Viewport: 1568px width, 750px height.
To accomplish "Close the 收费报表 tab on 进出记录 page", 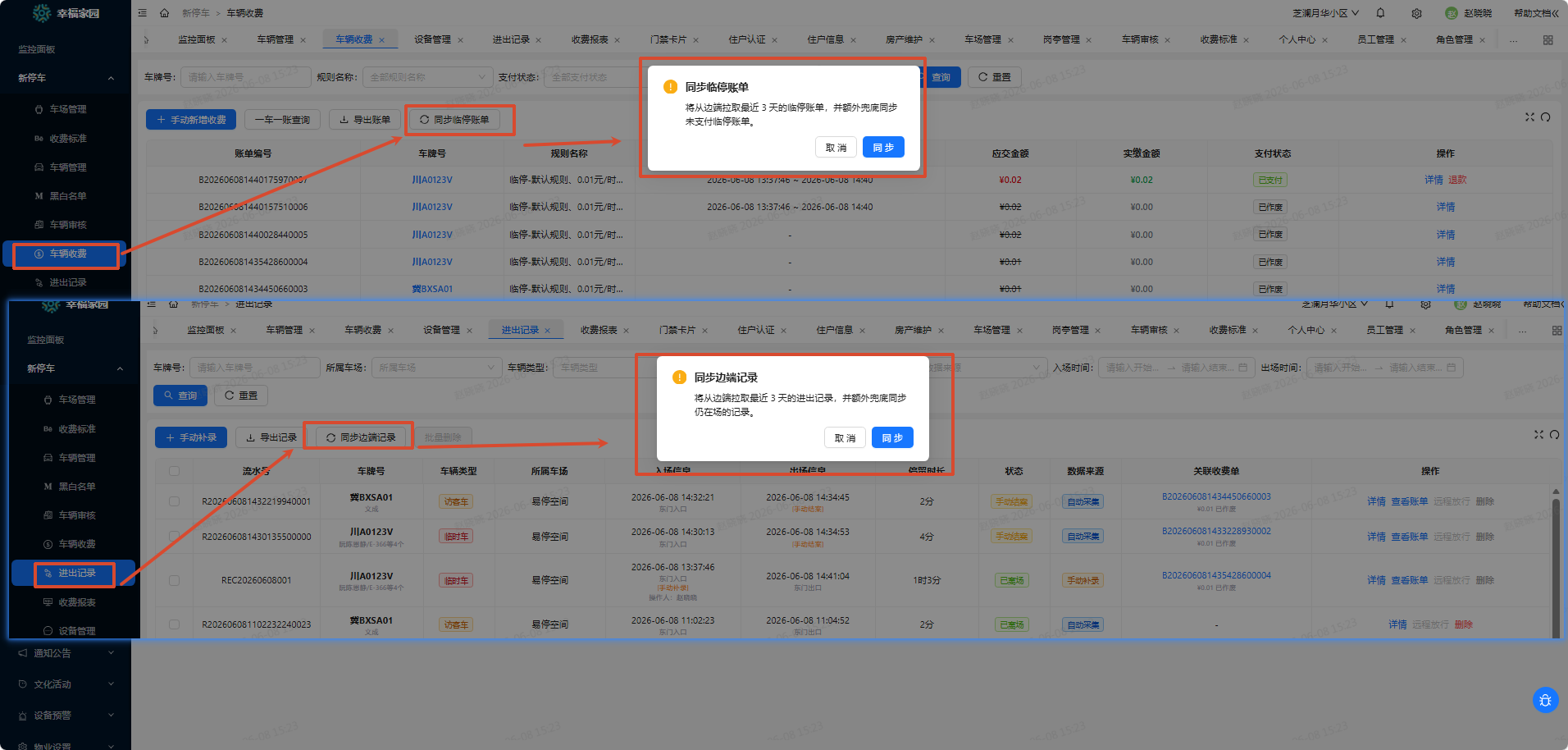I will pyautogui.click(x=626, y=331).
